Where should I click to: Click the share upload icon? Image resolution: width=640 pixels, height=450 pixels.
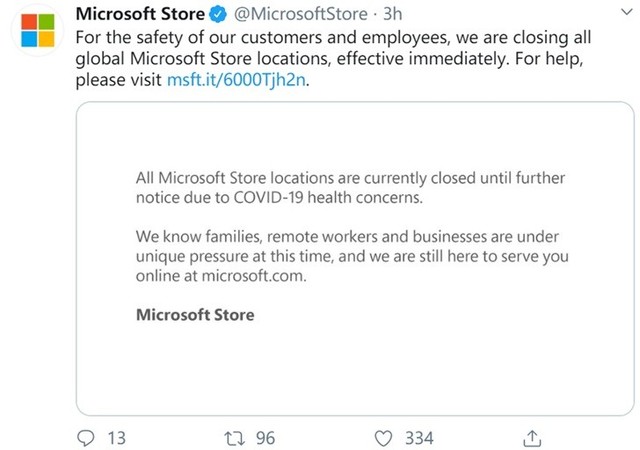tap(532, 438)
